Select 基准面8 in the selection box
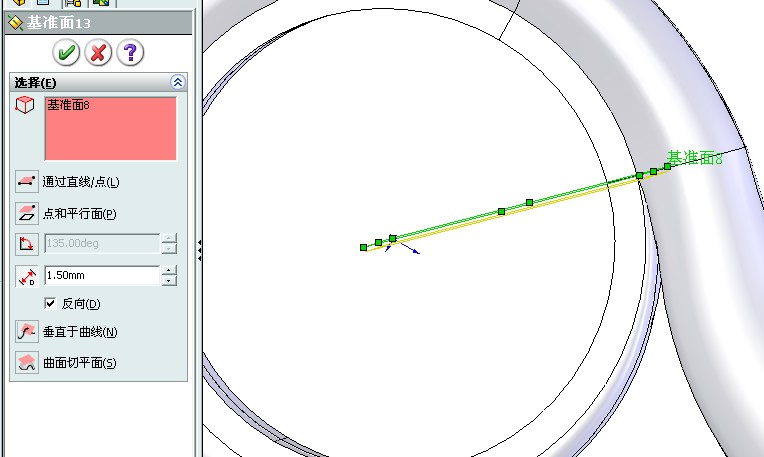 (68, 105)
